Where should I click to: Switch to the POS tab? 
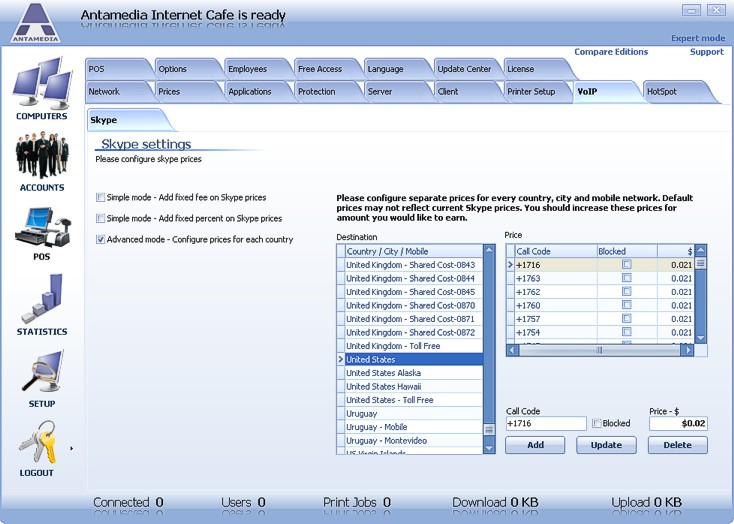pyautogui.click(x=117, y=69)
